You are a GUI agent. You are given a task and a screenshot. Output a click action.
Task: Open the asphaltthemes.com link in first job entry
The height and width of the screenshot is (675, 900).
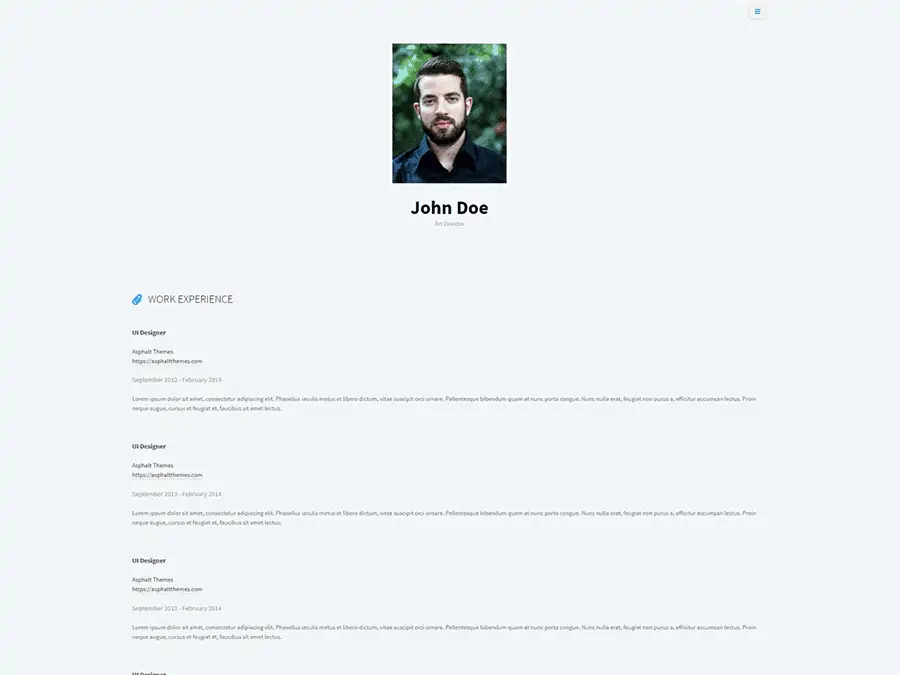pyautogui.click(x=167, y=361)
